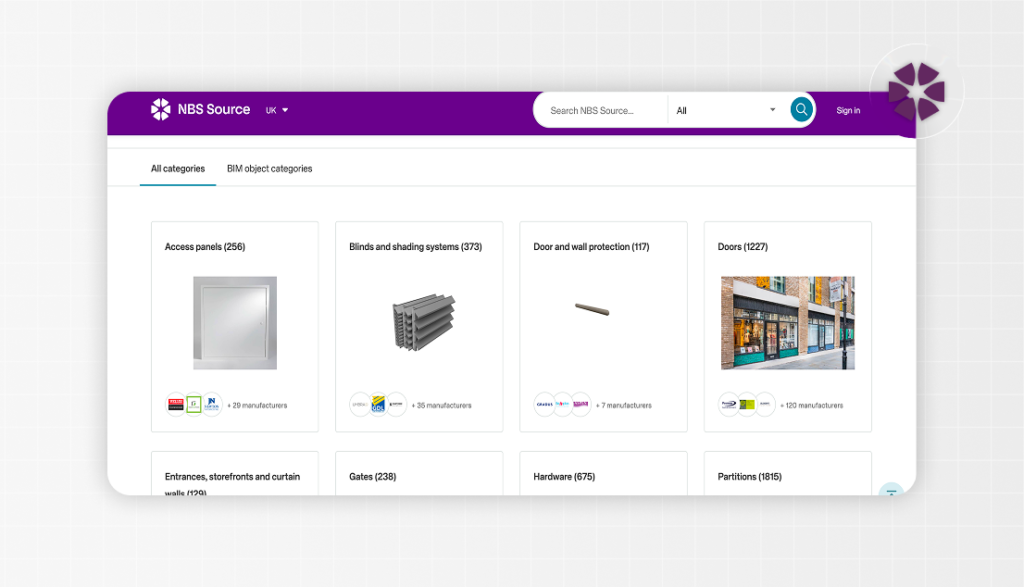Open the Sign in link
This screenshot has height=587, width=1024.
coord(848,110)
